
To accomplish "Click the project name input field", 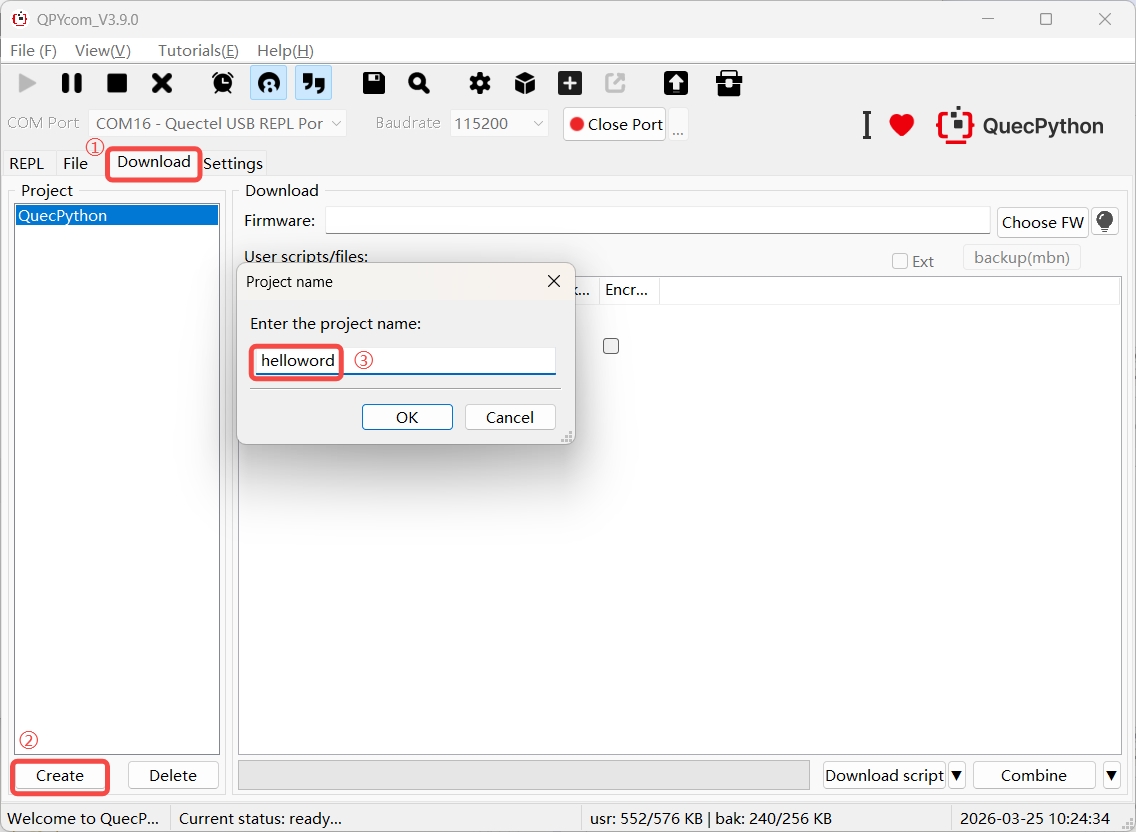I will (448, 360).
